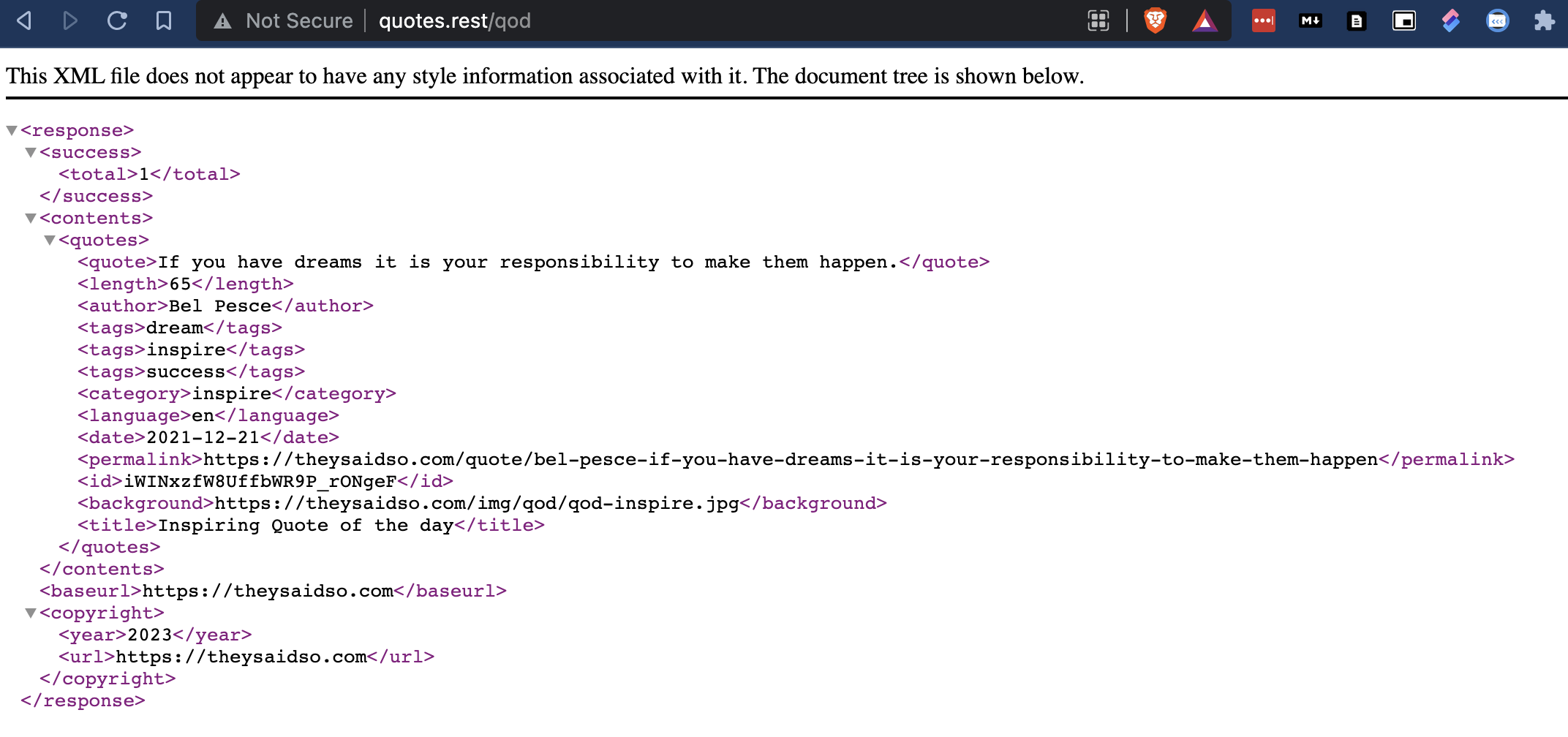Viewport: 1568px width, 737px height.
Task: Navigate back to the previous page
Action: (x=24, y=20)
